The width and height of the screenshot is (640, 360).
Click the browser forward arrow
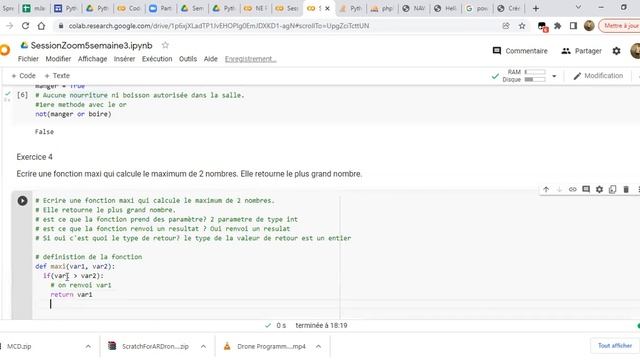coord(9,26)
